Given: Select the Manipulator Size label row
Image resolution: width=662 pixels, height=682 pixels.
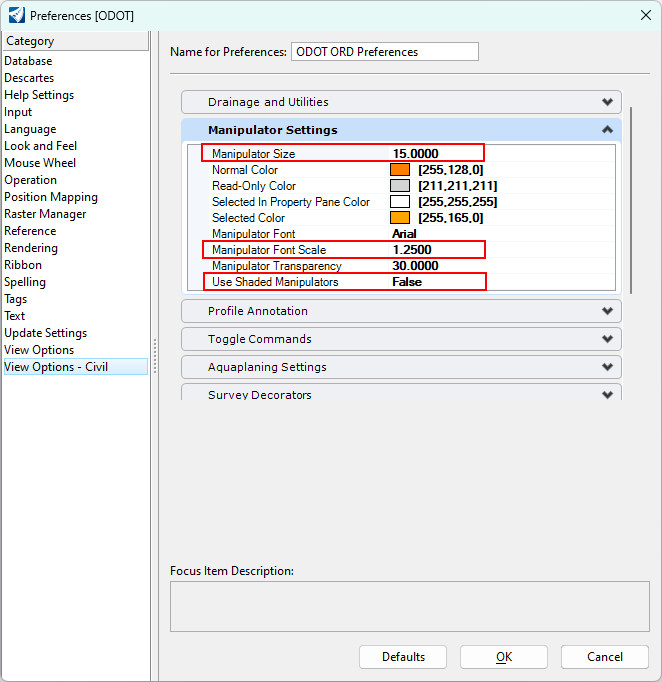Looking at the screenshot, I should point(254,154).
